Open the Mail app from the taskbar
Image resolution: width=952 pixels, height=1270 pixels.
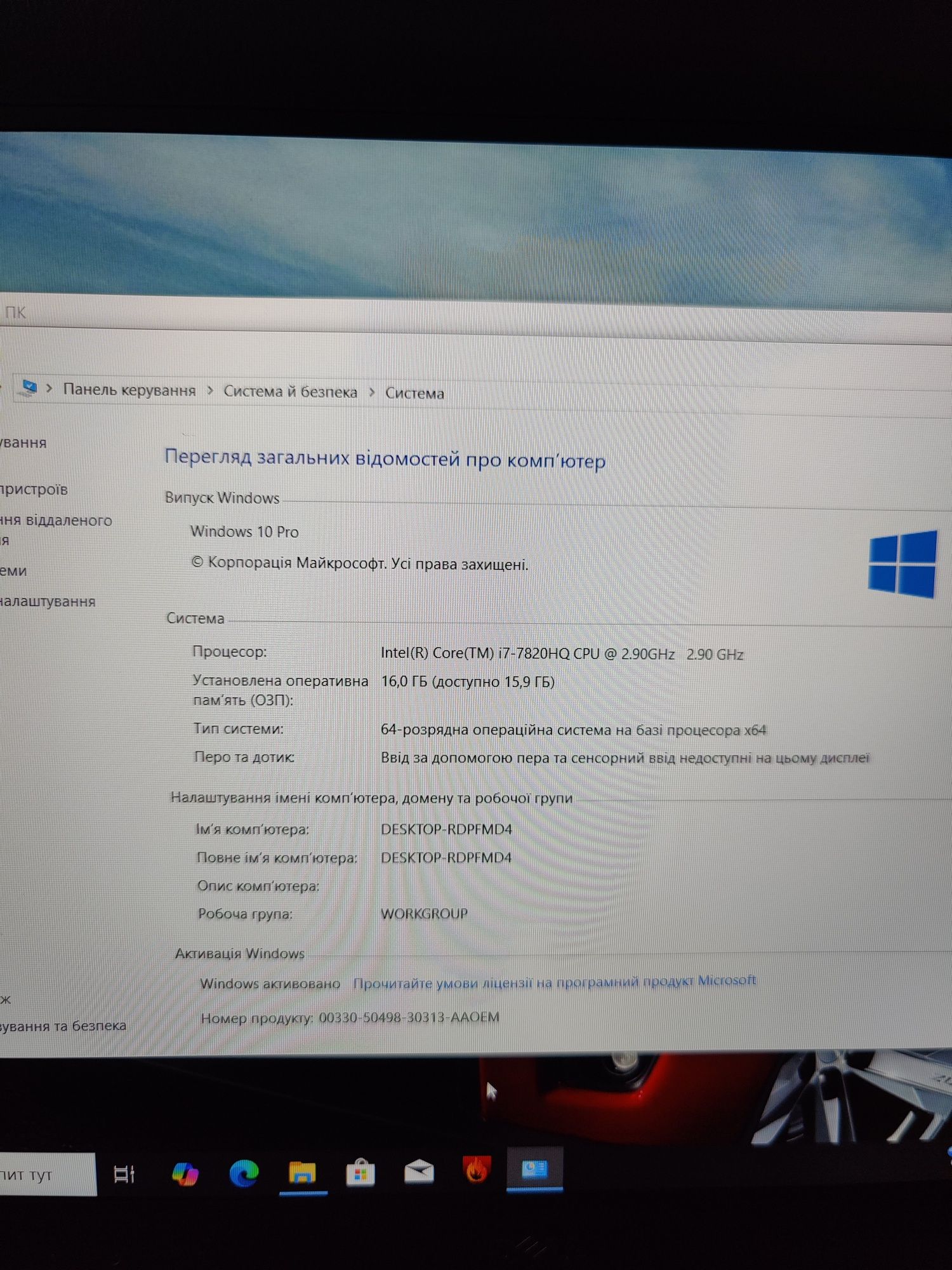pyautogui.click(x=419, y=1172)
